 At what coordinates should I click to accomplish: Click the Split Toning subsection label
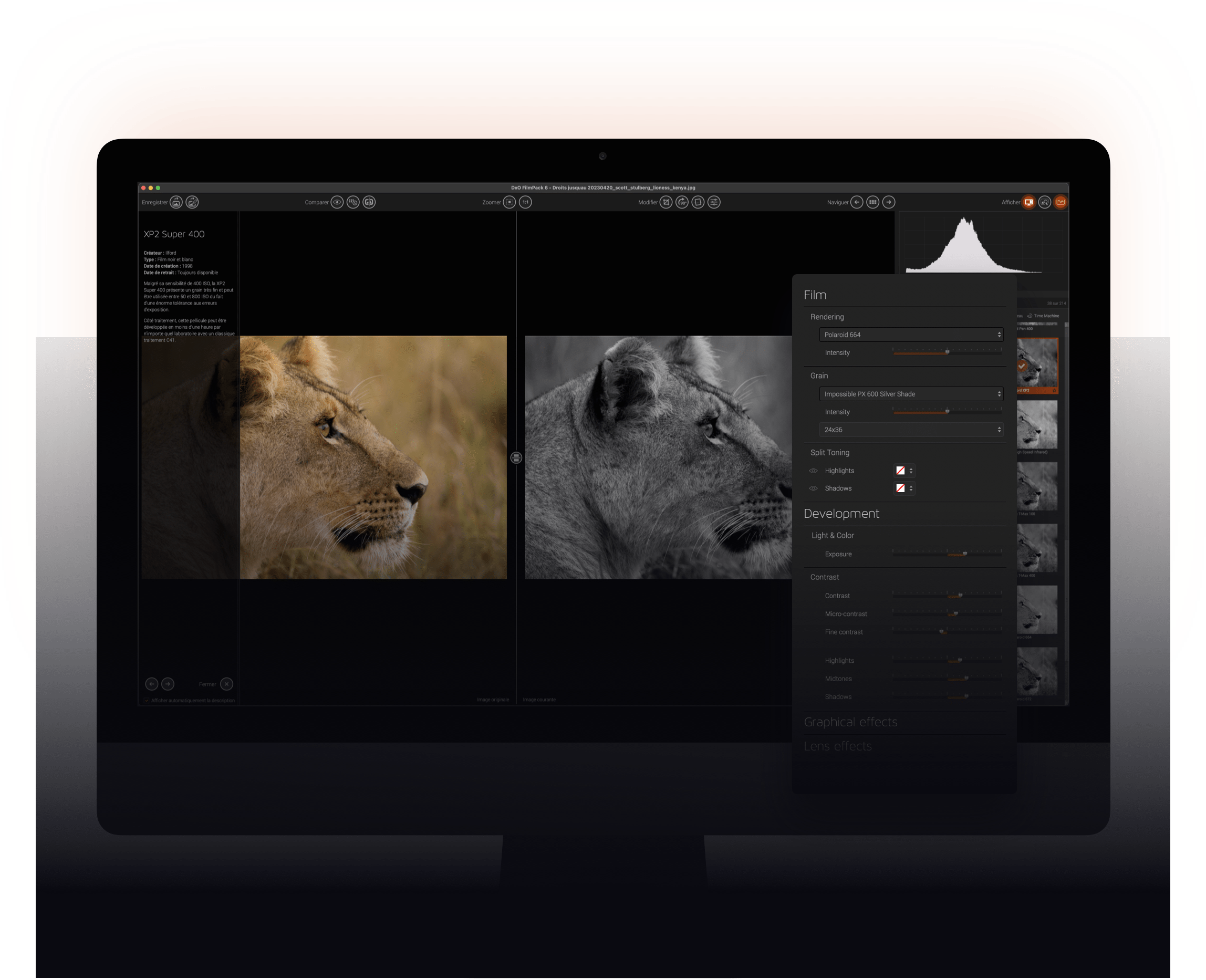pos(829,452)
